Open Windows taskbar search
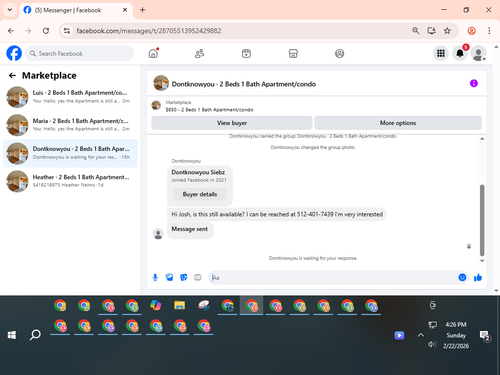 tap(35, 335)
